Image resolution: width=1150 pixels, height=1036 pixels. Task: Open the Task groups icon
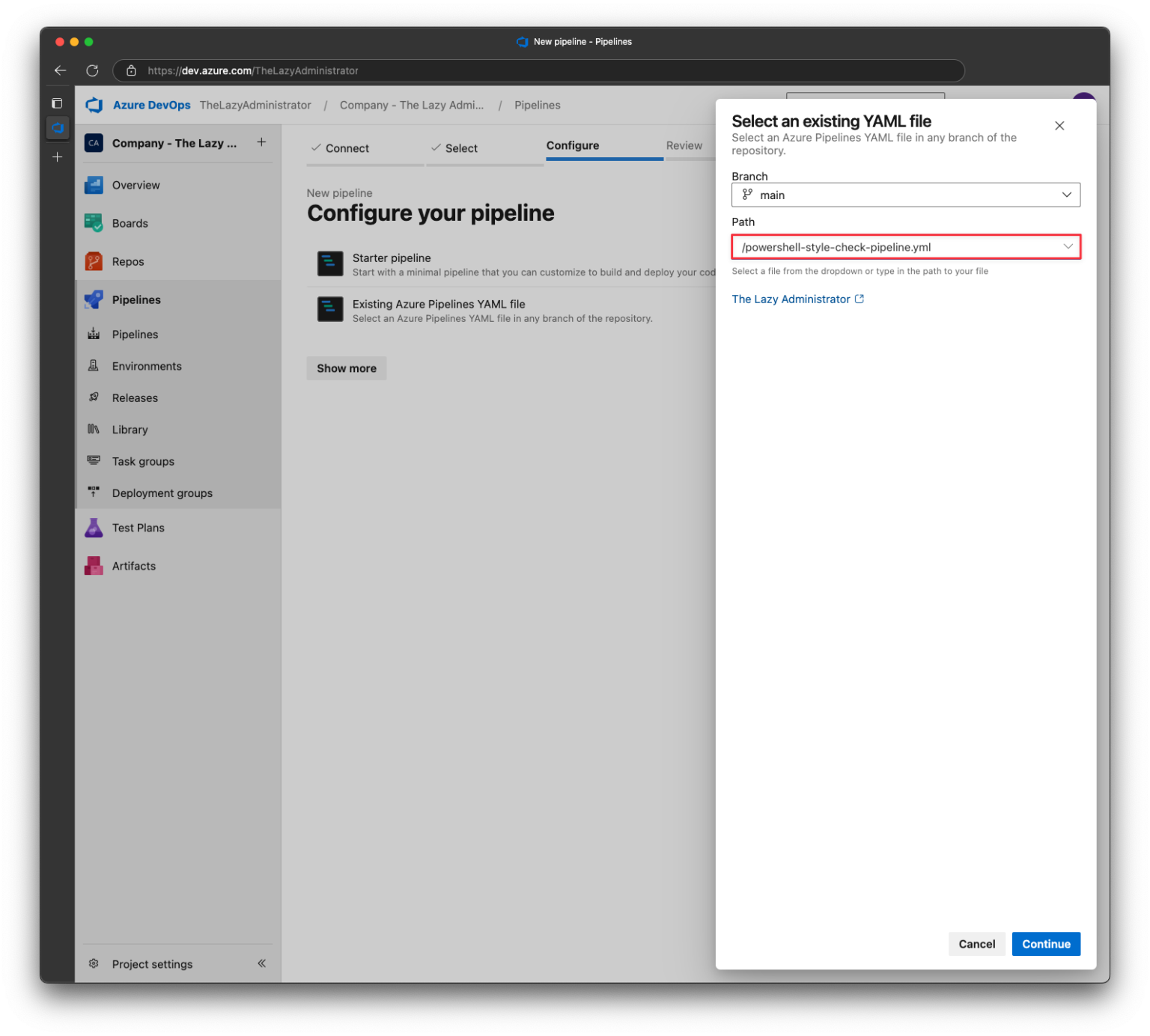[94, 461]
